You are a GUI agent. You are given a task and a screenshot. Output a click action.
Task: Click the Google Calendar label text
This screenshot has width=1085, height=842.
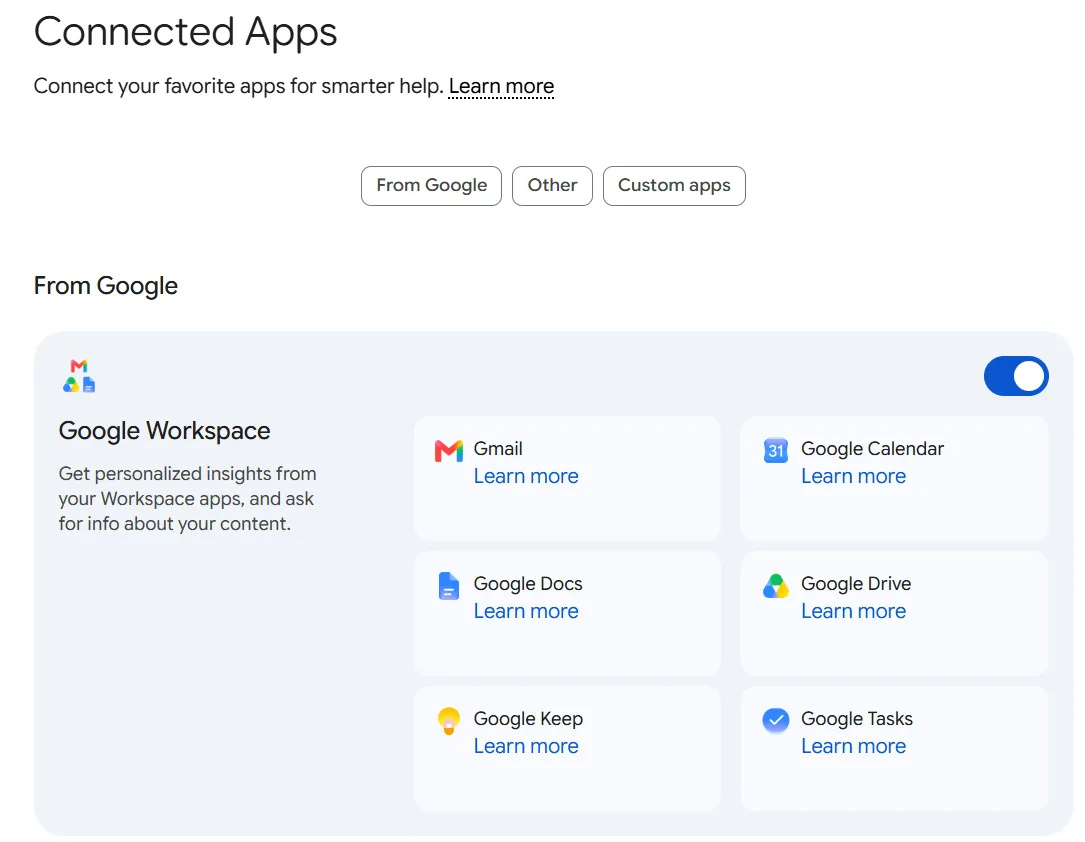pyautogui.click(x=873, y=448)
